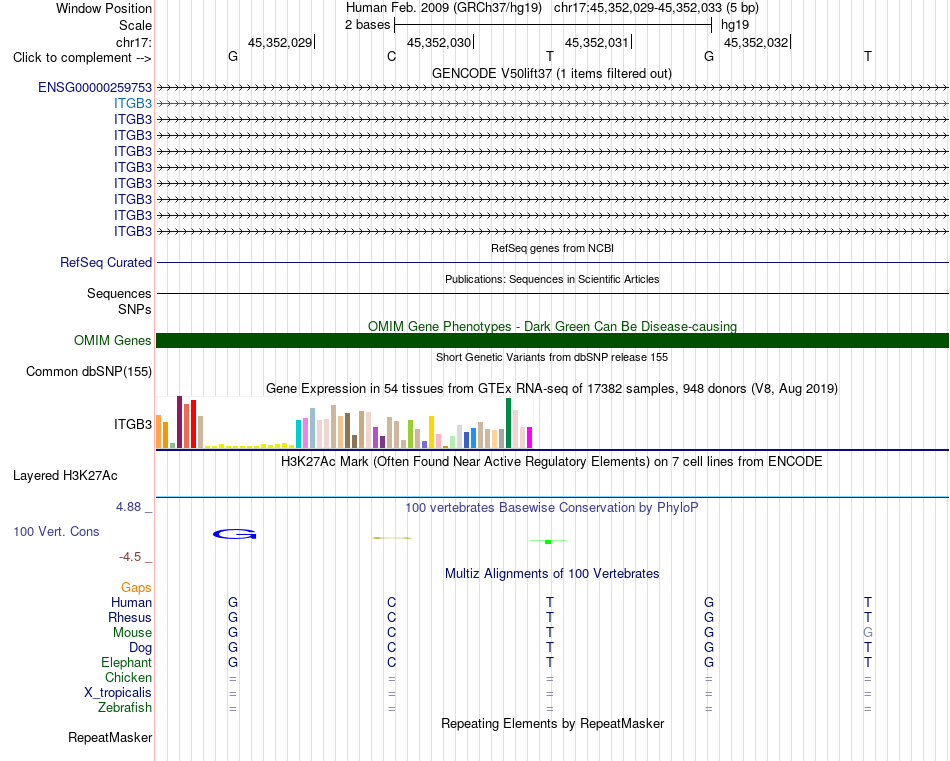Click the SNPs track label
The width and height of the screenshot is (950, 761).
pyautogui.click(x=135, y=309)
